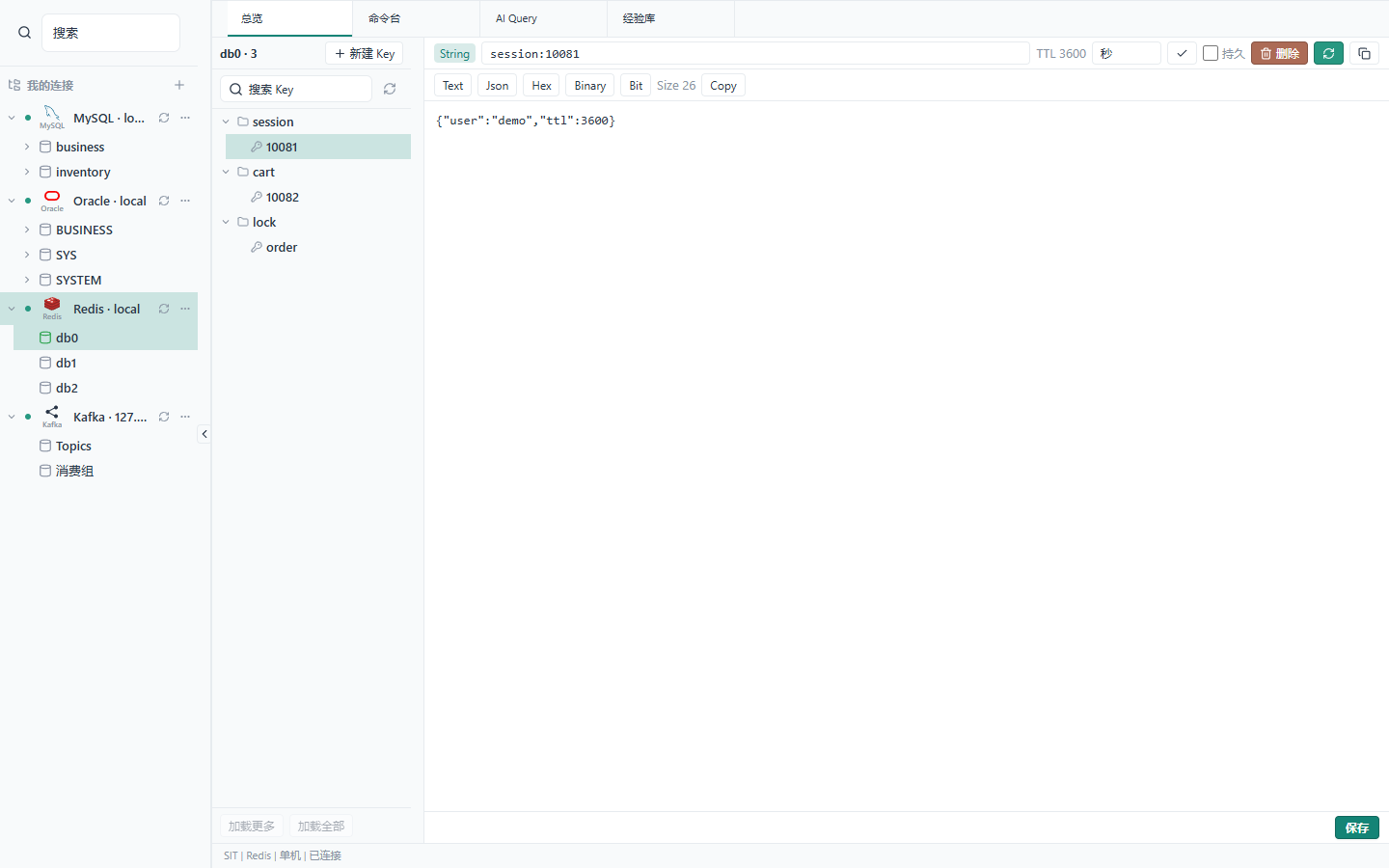Refresh the Redis local connection
The image size is (1389, 868).
pos(164,309)
